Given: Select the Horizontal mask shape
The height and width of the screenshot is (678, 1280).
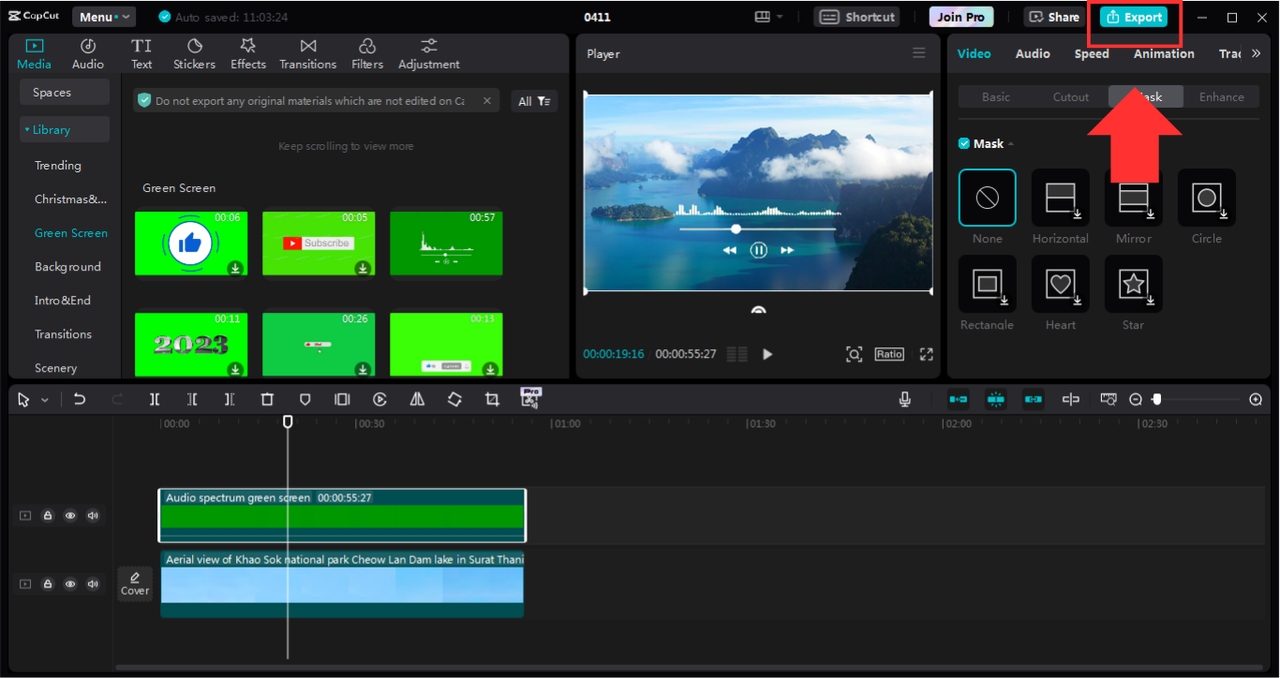Looking at the screenshot, I should point(1061,197).
